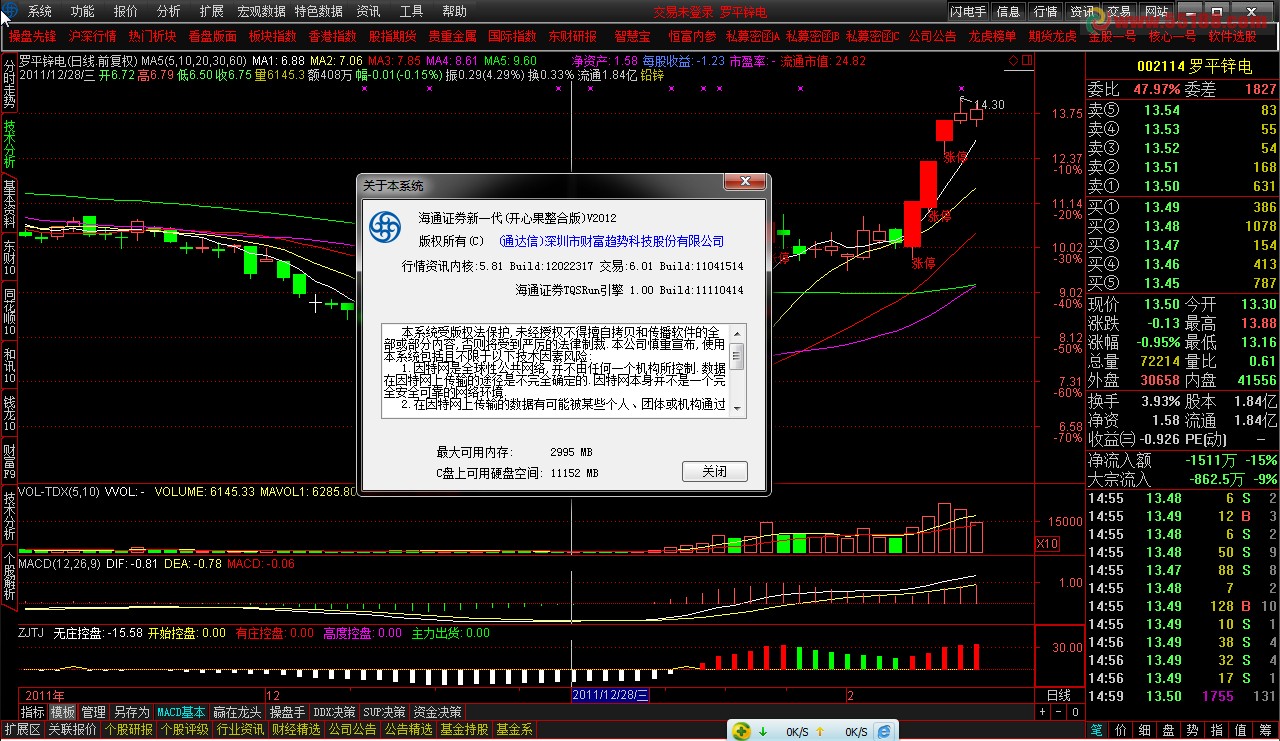Viewport: 1280px width, 741px height.
Task: Click the Haitong logo in About dialog
Action: (x=384, y=227)
